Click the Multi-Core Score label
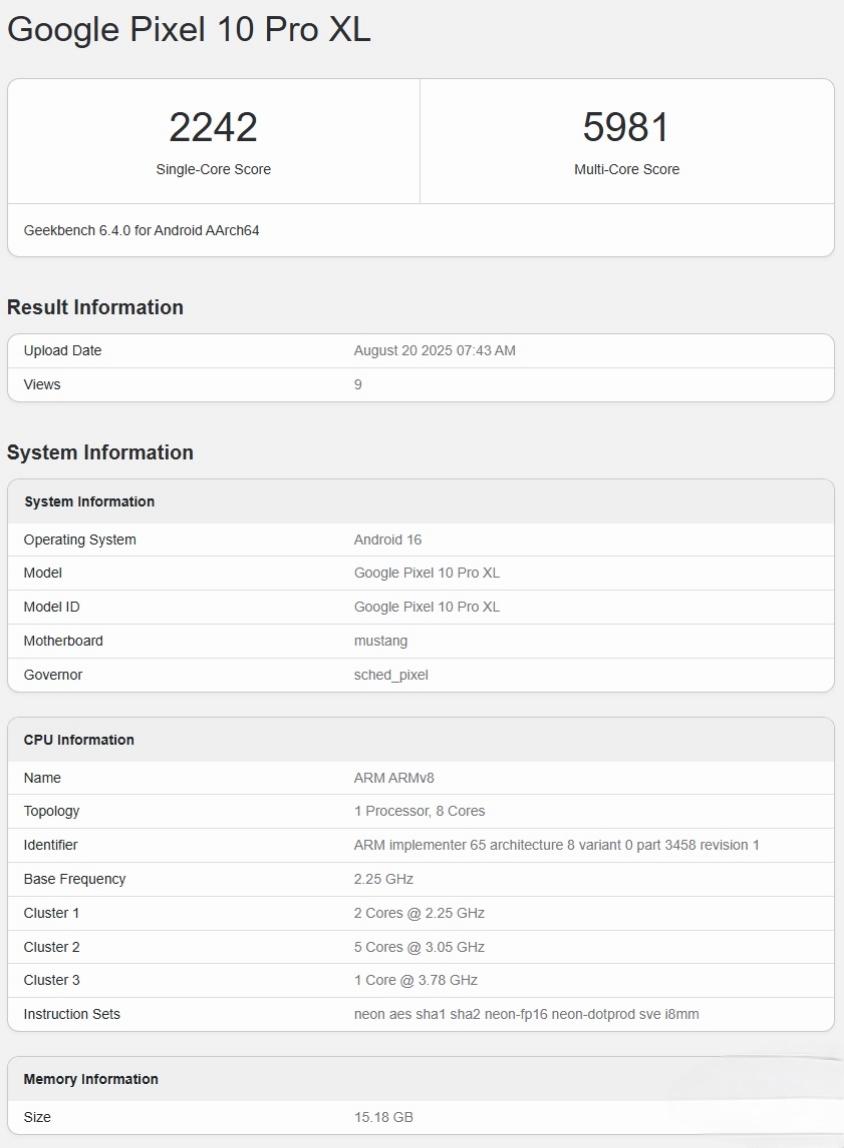 [x=627, y=169]
